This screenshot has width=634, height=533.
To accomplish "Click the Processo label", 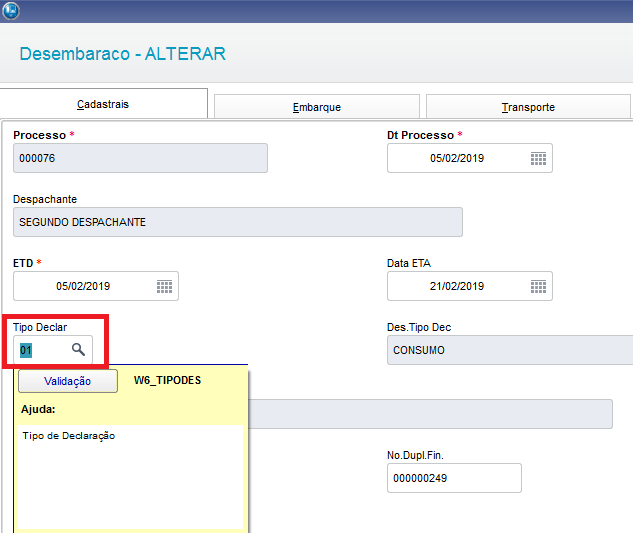I will point(40,135).
